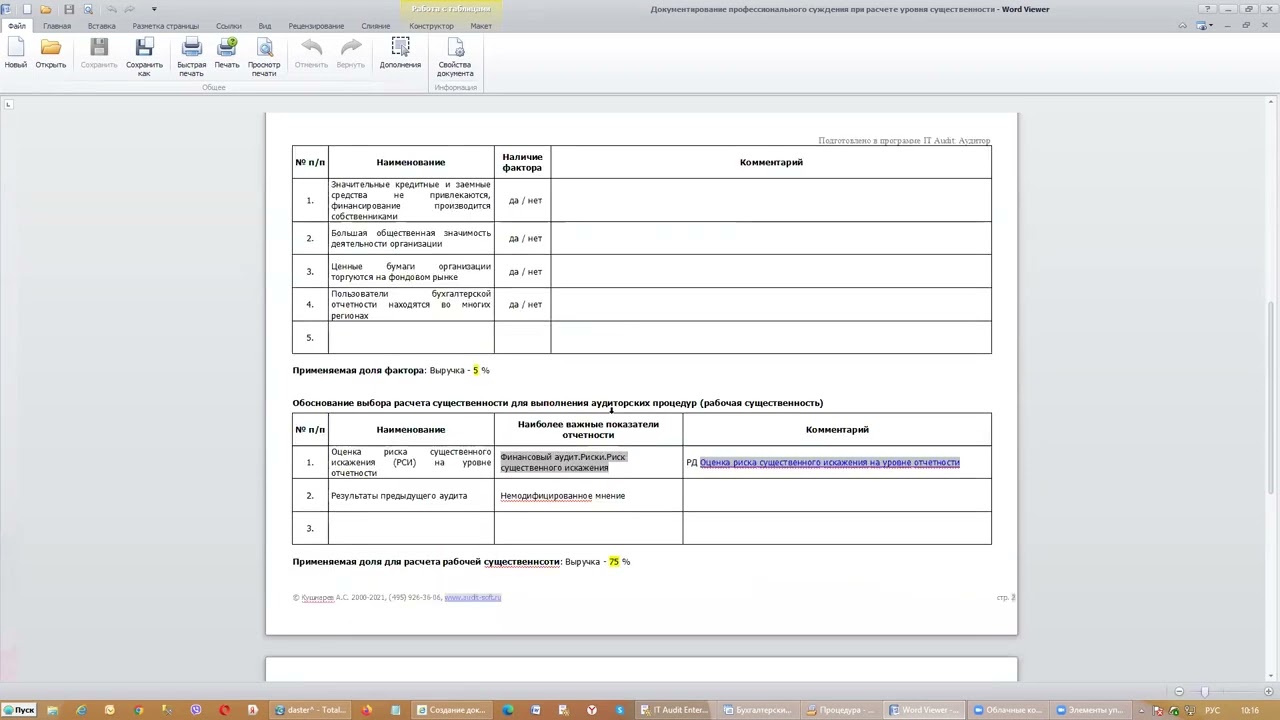Screen dimensions: 1280x720
Task: Click the zoom slider handle
Action: (1205, 691)
